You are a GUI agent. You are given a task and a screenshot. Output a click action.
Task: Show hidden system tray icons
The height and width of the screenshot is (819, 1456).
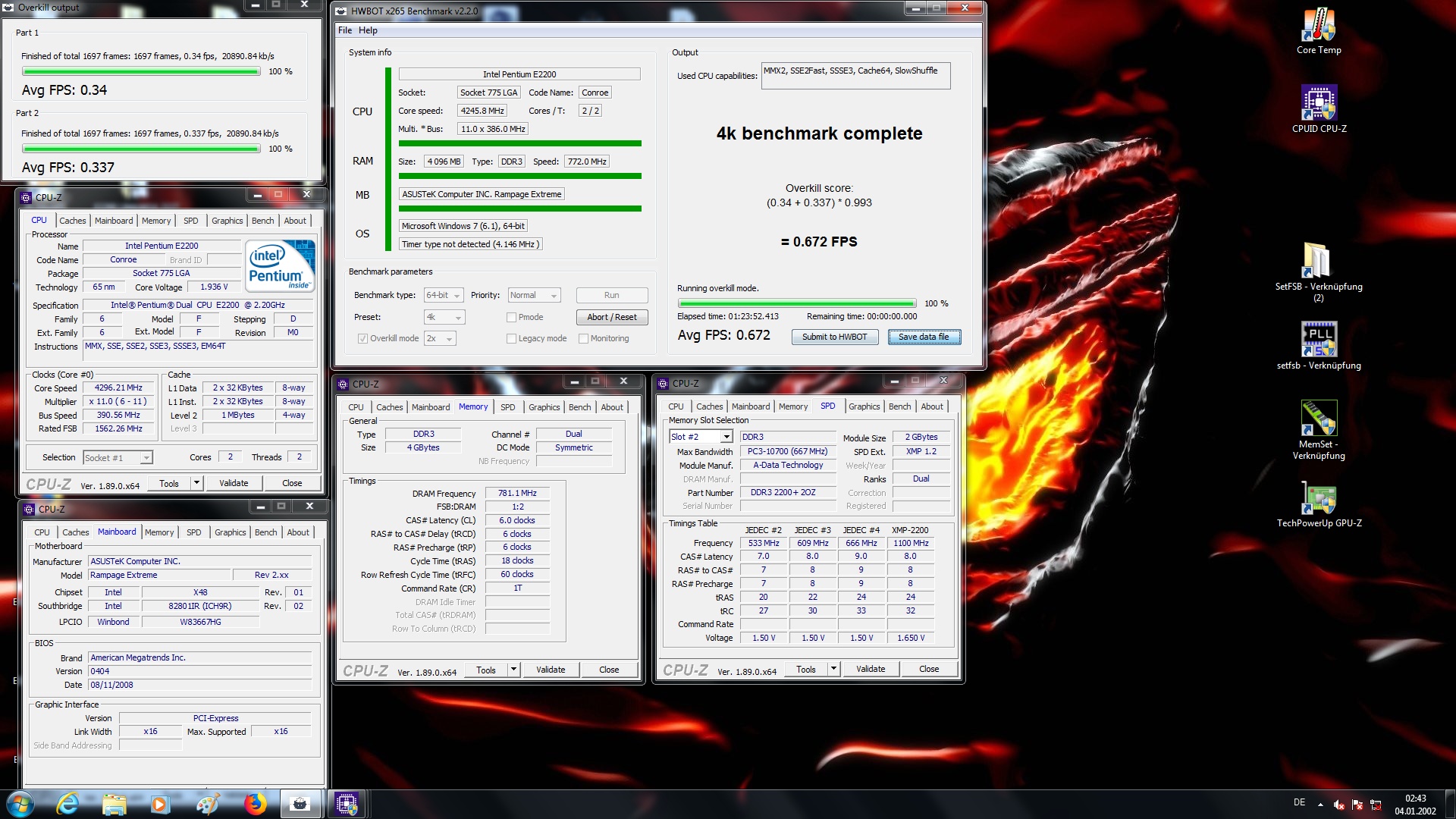click(x=1320, y=805)
